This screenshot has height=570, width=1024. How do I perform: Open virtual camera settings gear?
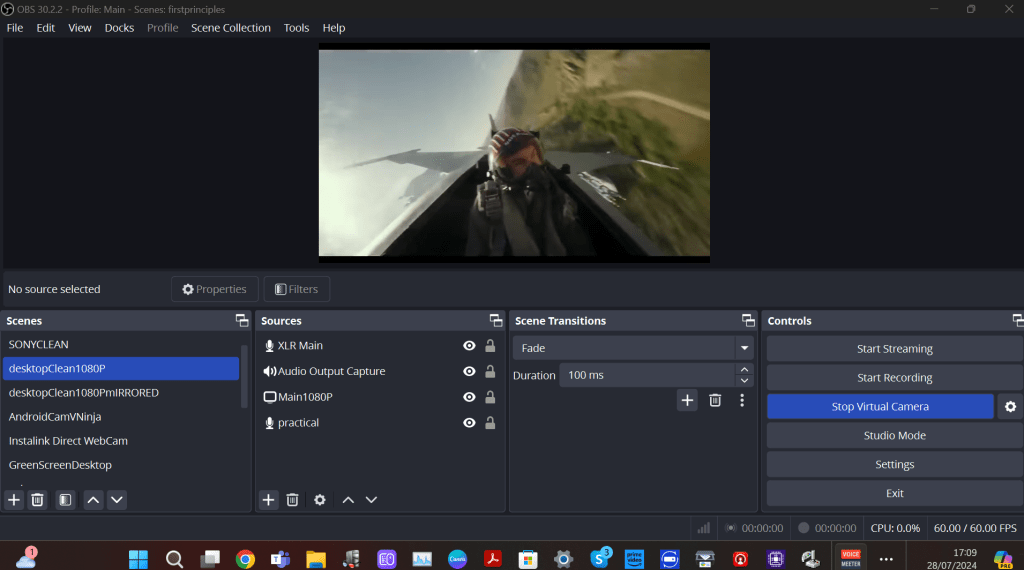(1010, 407)
